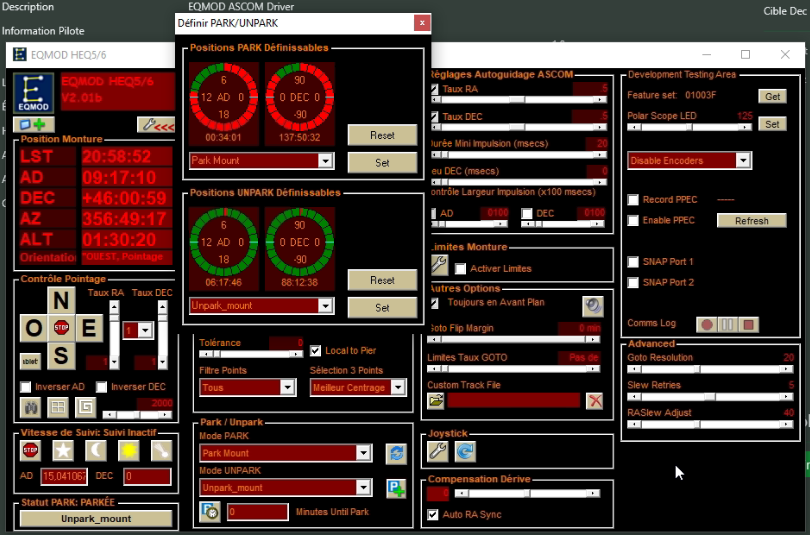This screenshot has width=810, height=535.
Task: Open the custom track file folder icon
Action: point(436,401)
